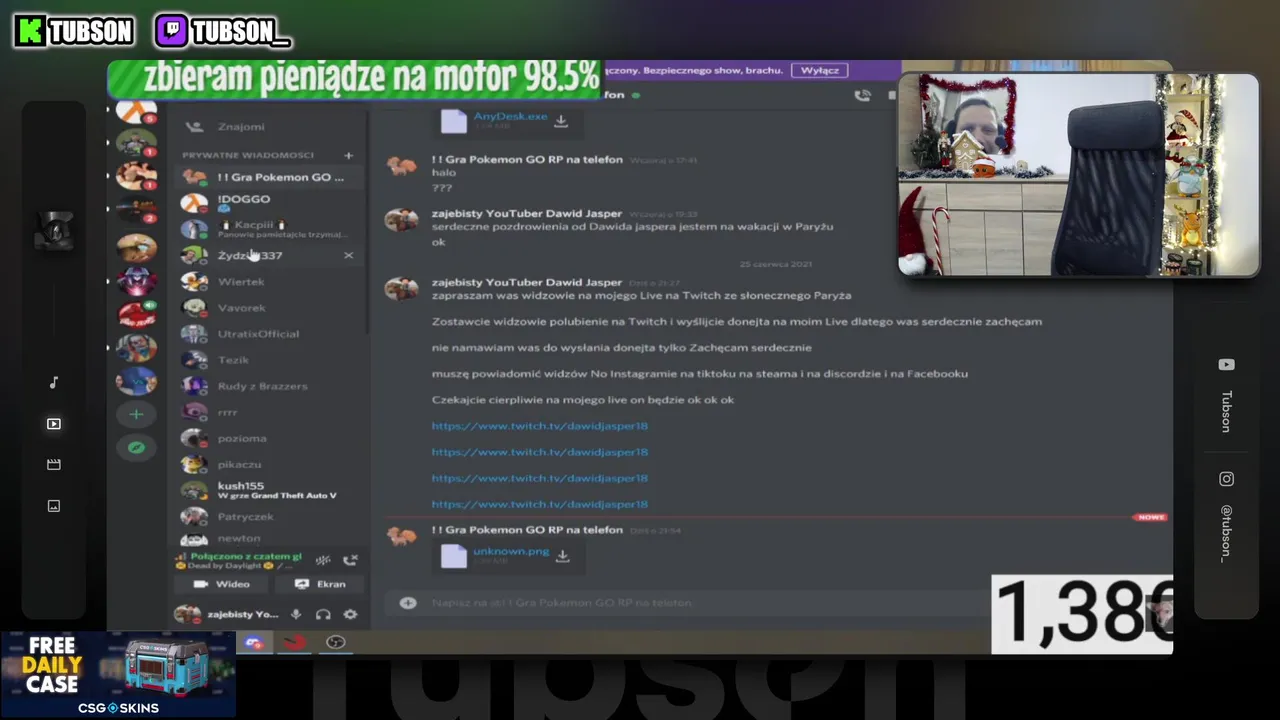1280x720 pixels.
Task: Disconnect from the voice call
Action: coord(350,561)
